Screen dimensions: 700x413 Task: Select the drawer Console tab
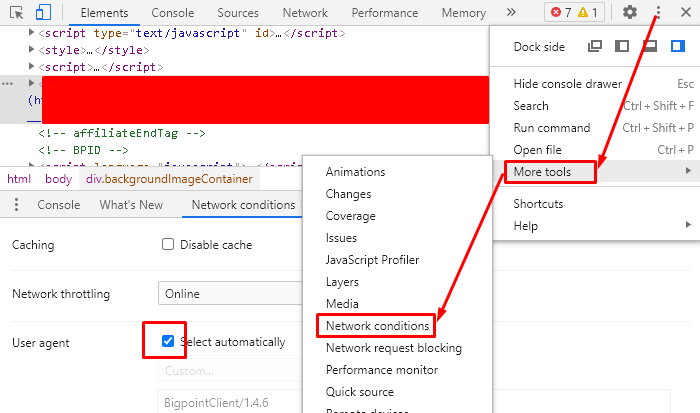click(x=58, y=205)
